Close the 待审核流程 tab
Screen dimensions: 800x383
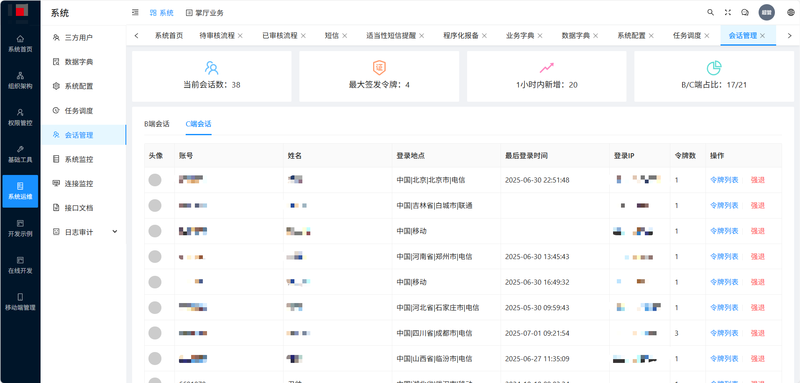pos(240,36)
